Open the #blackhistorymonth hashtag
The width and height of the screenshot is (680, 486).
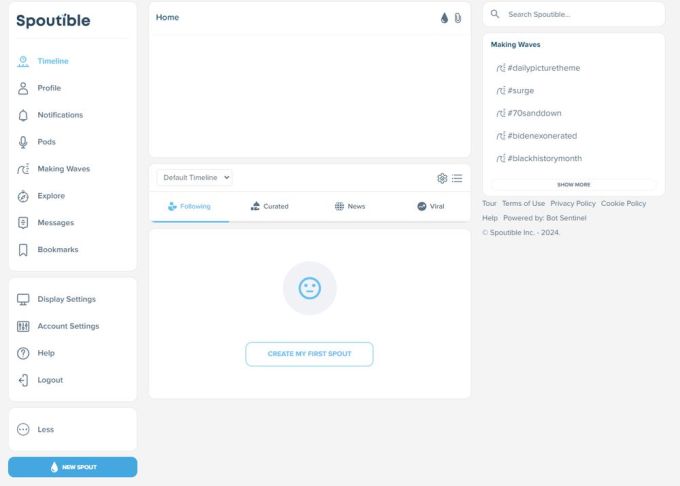click(545, 158)
